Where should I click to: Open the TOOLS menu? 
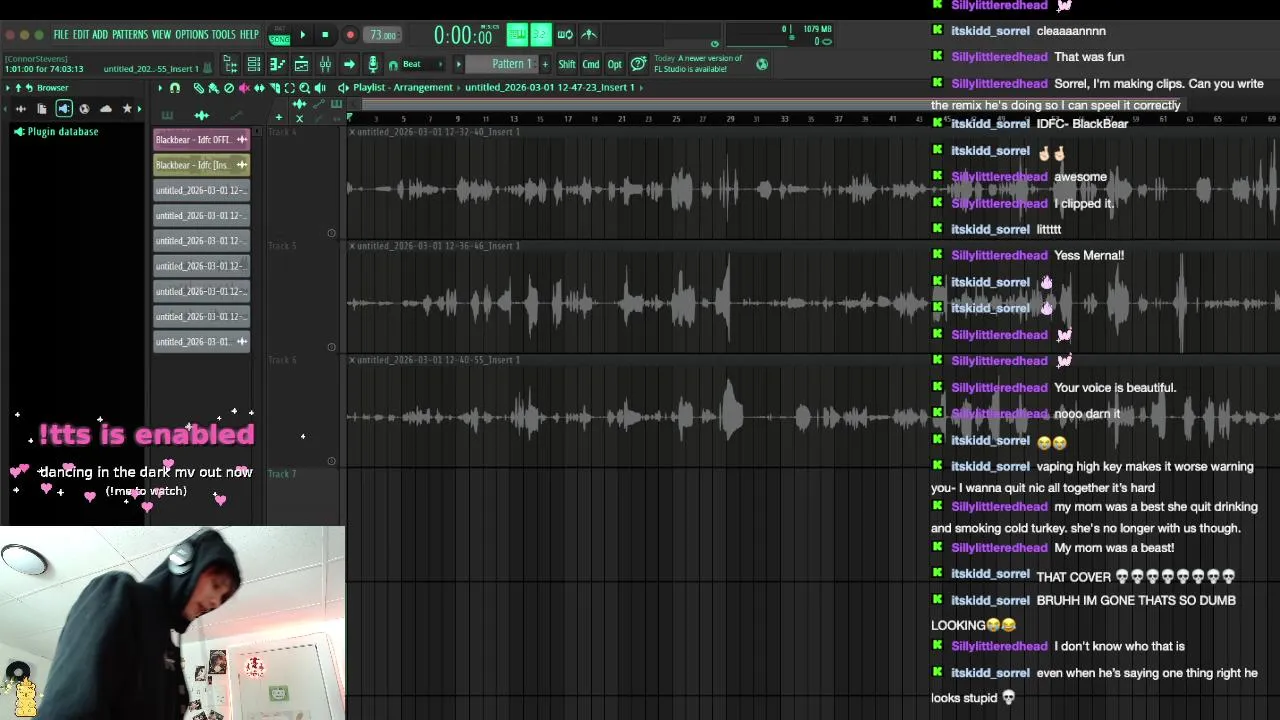[224, 35]
